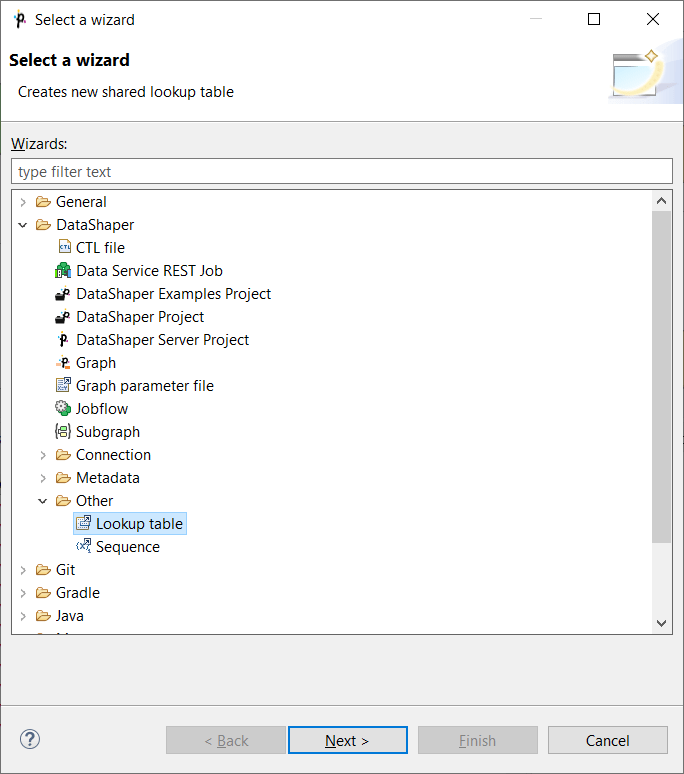Select the Sequence icon
Viewport: 684px width, 774px height.
tap(83, 546)
